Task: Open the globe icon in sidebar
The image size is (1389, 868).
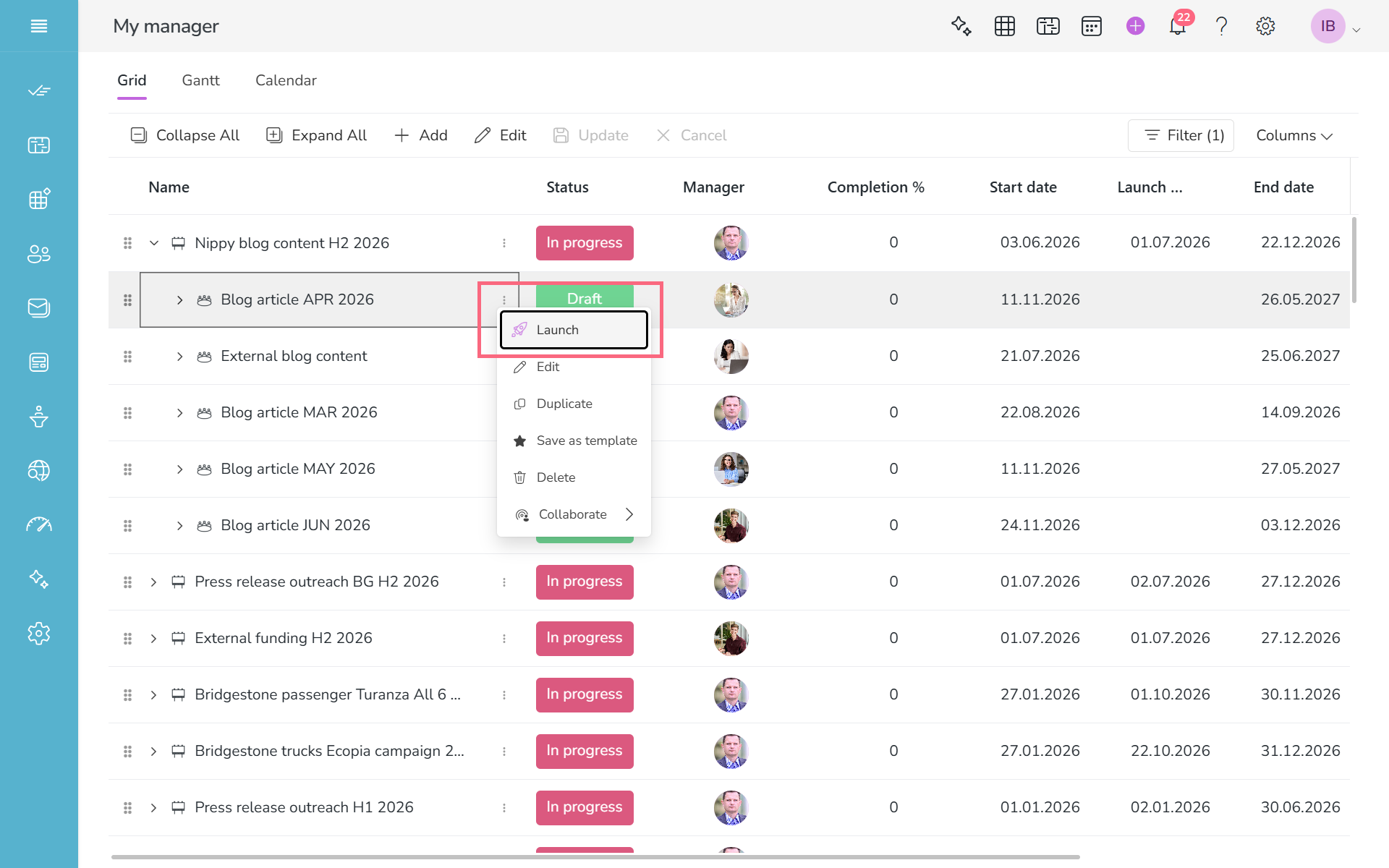Action: point(39,471)
